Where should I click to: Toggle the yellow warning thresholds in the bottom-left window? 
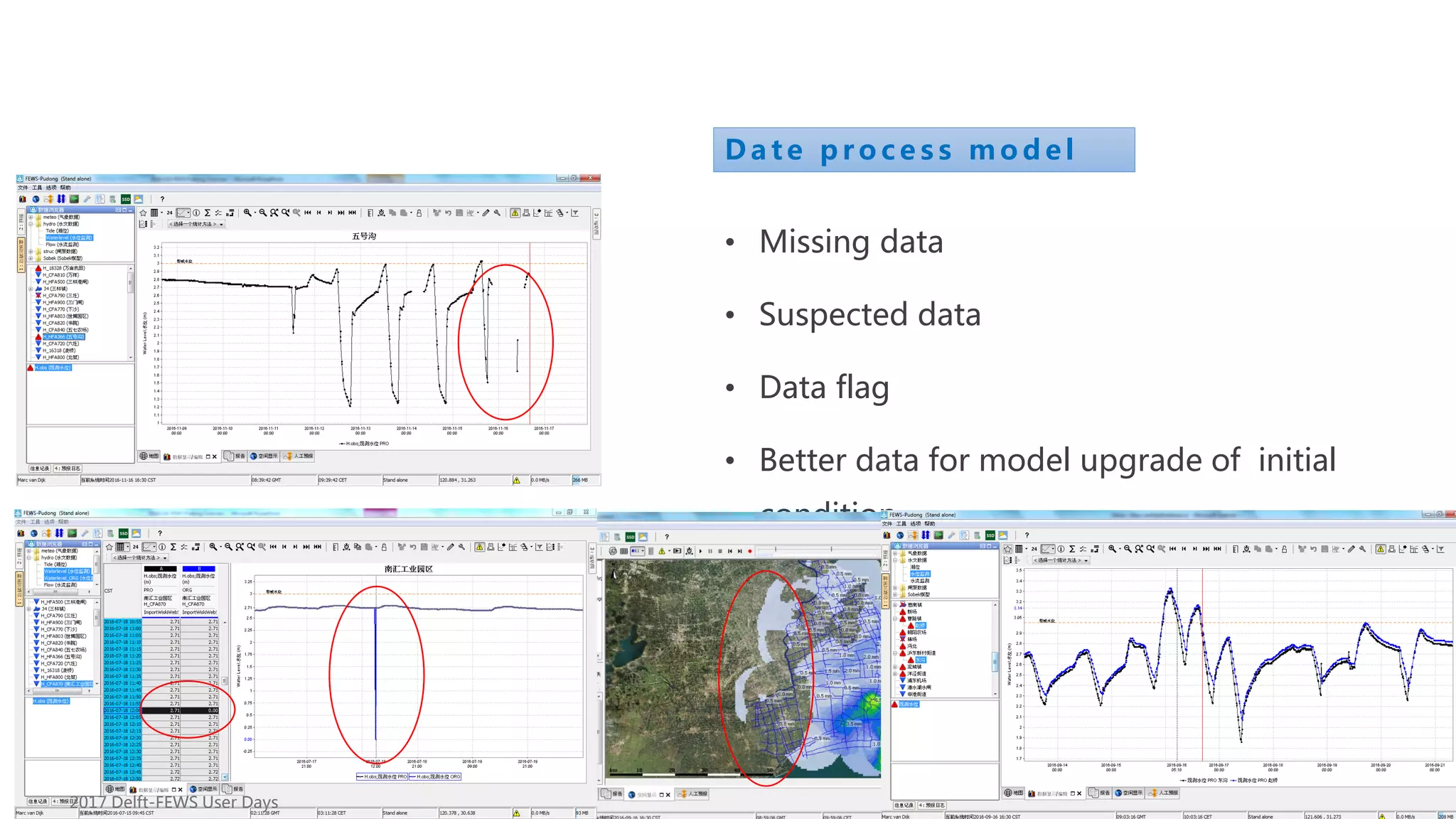480,547
